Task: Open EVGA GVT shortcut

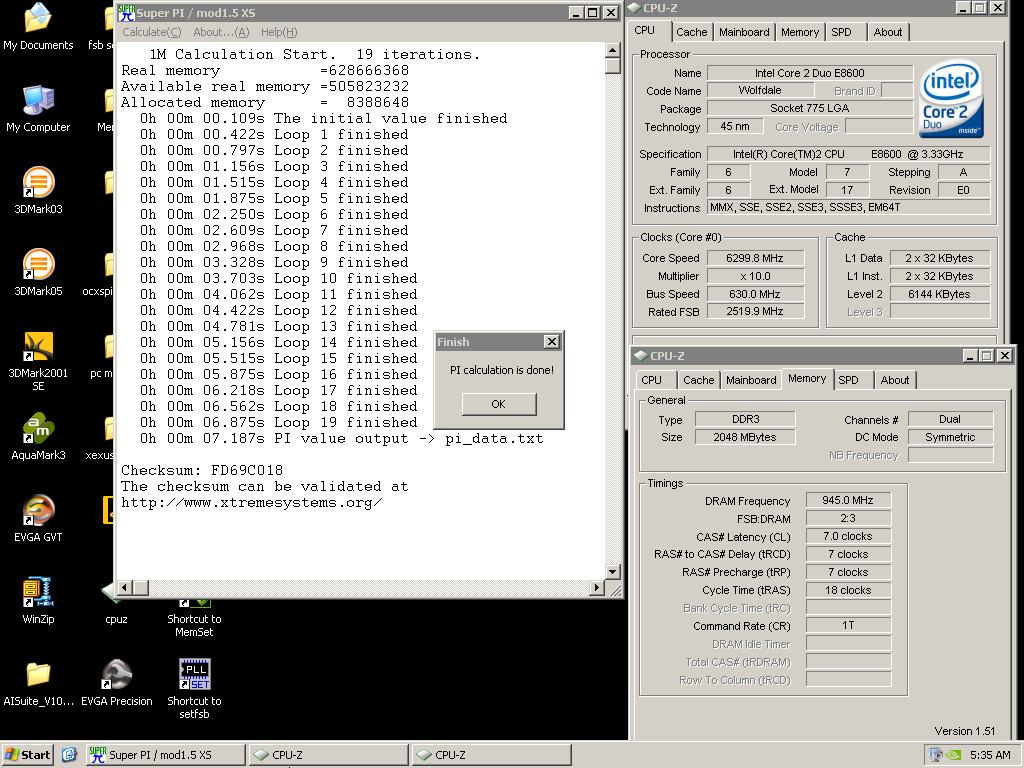Action: click(x=38, y=519)
